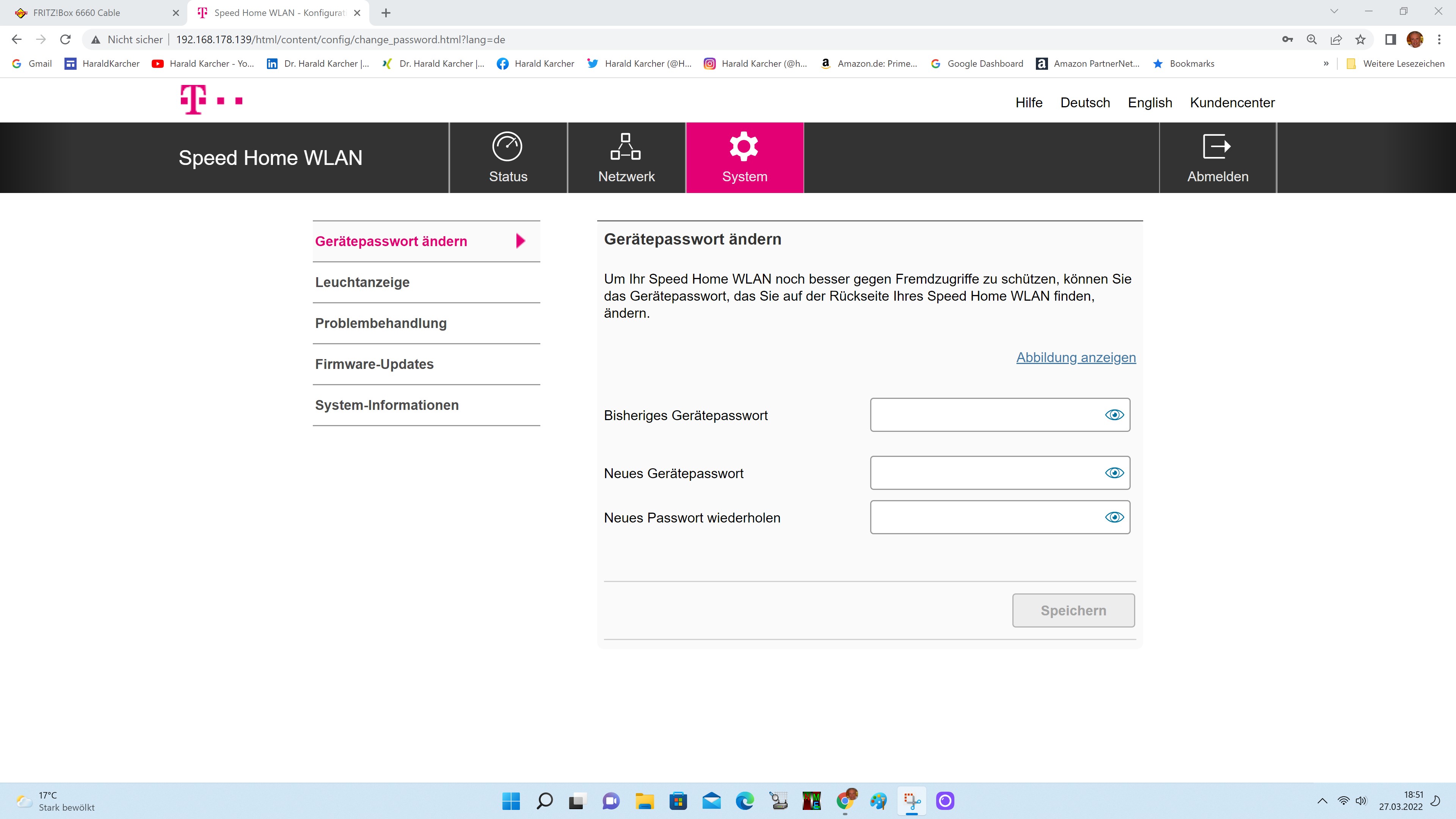Bookmark page with the star icon
This screenshot has height=819, width=1456.
tap(1360, 39)
